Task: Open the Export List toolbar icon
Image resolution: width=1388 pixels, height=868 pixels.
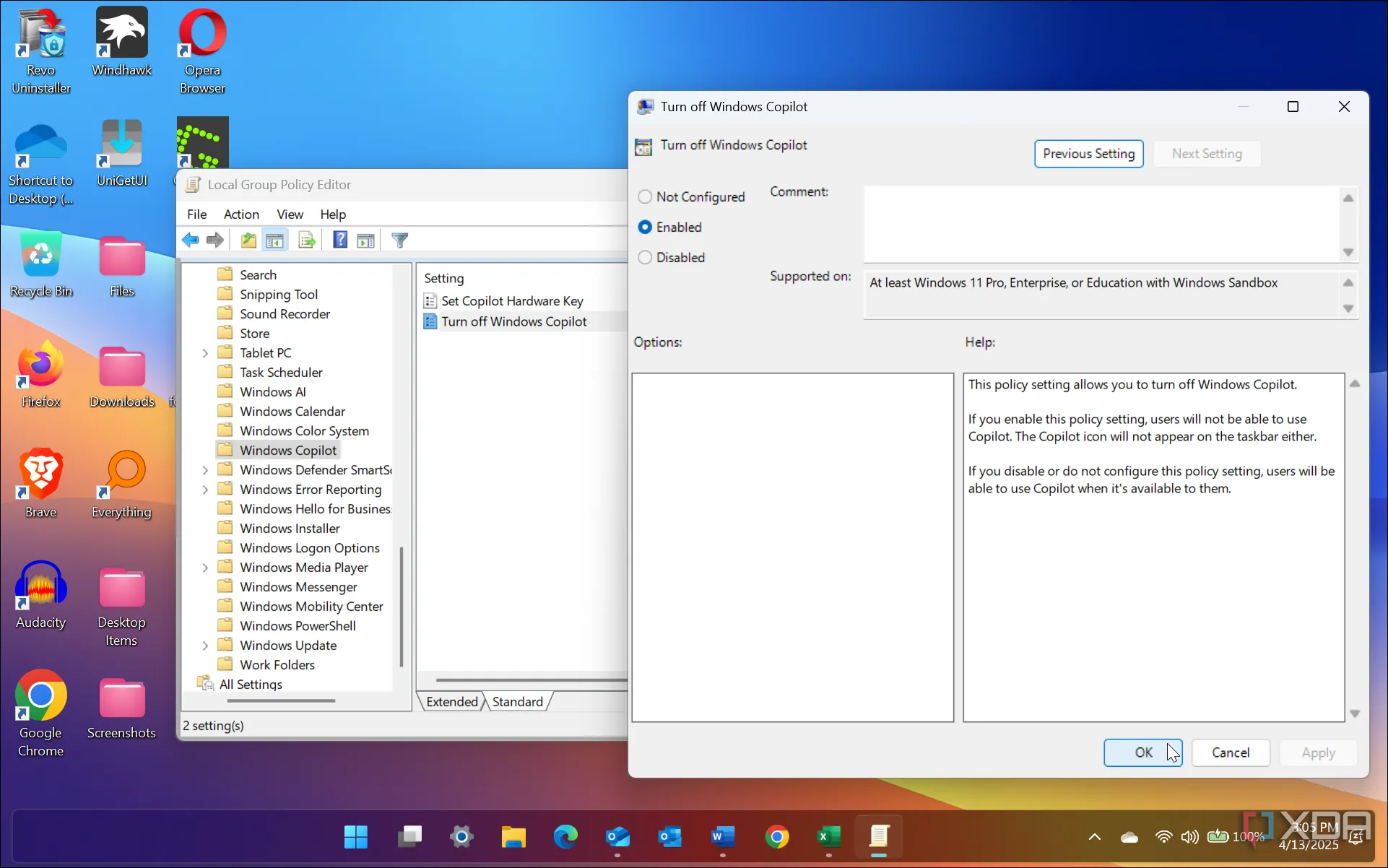Action: point(306,240)
